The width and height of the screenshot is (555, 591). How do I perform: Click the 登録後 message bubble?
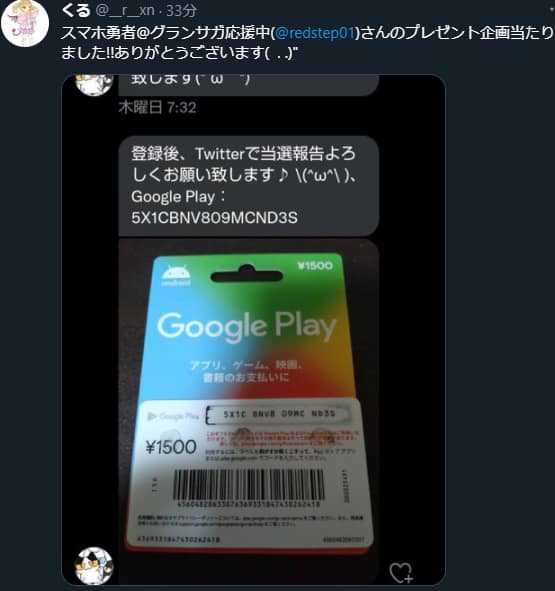coord(249,186)
